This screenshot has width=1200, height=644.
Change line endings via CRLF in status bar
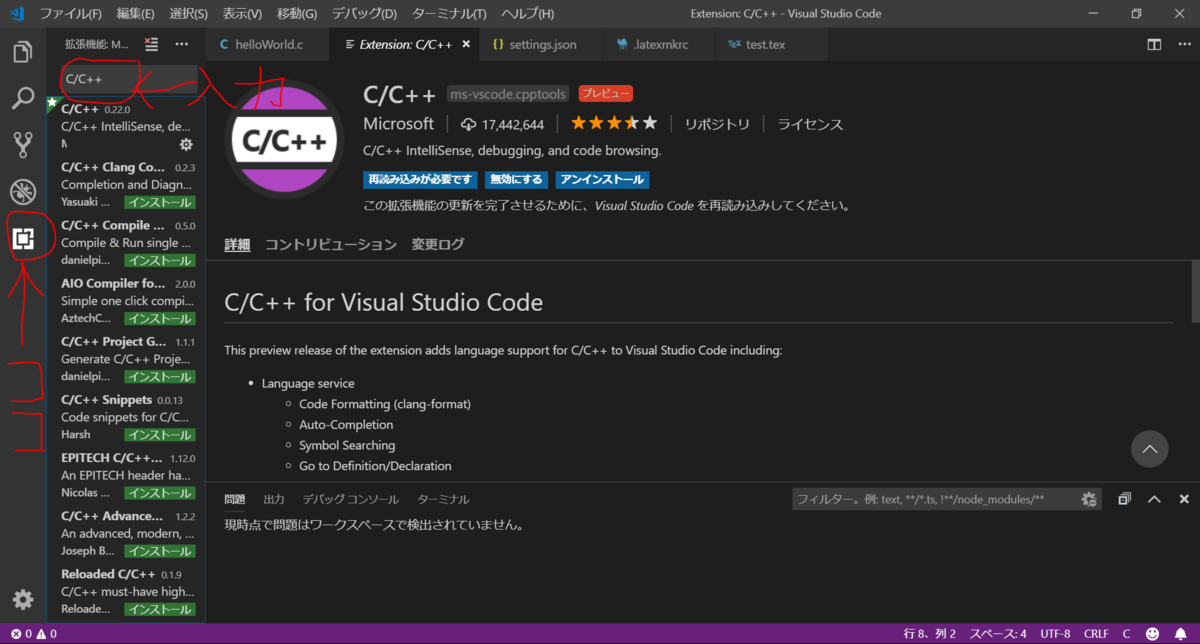click(x=1096, y=634)
